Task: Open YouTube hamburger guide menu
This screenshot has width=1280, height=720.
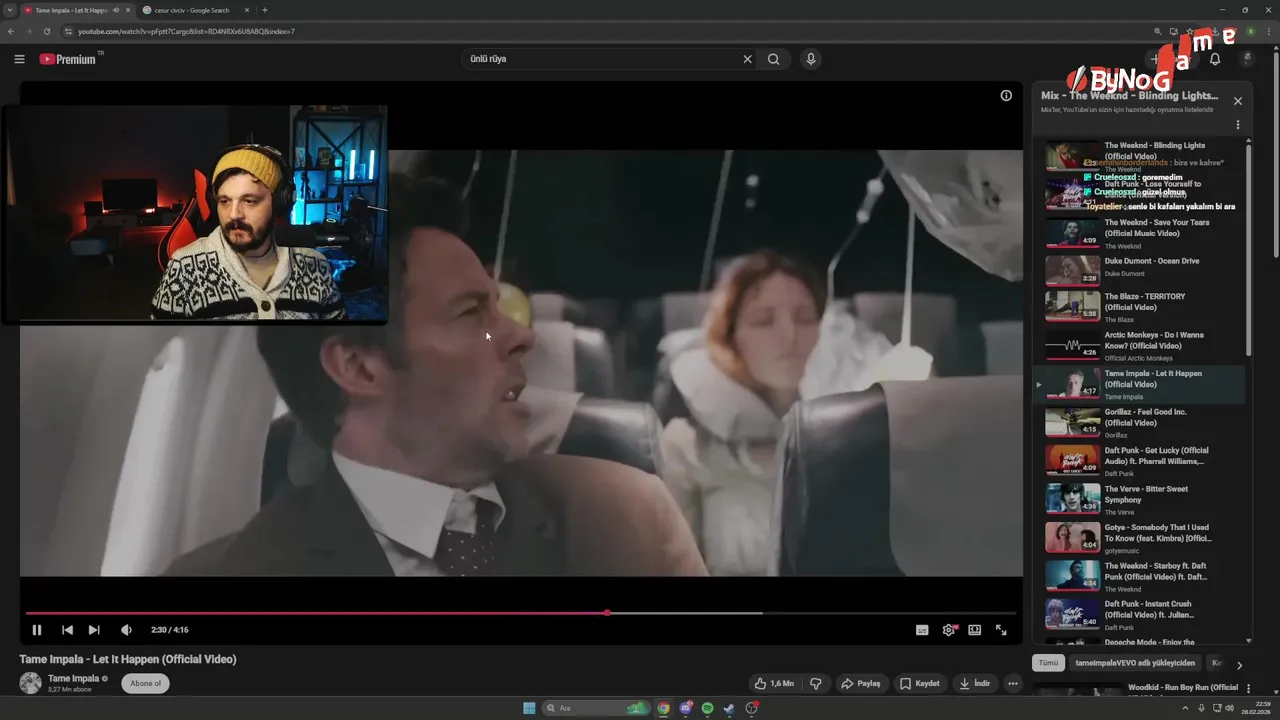Action: click(19, 59)
